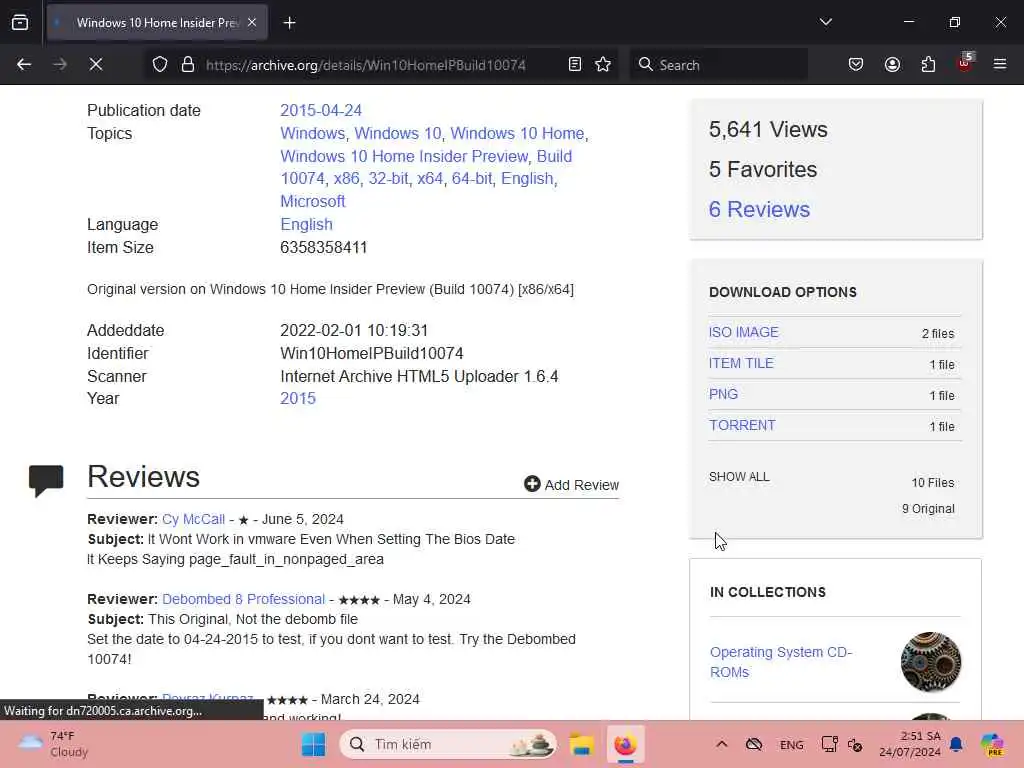1024x768 pixels.
Task: Close the Windows 10 Home Insider Preview tab
Action: pyautogui.click(x=251, y=22)
